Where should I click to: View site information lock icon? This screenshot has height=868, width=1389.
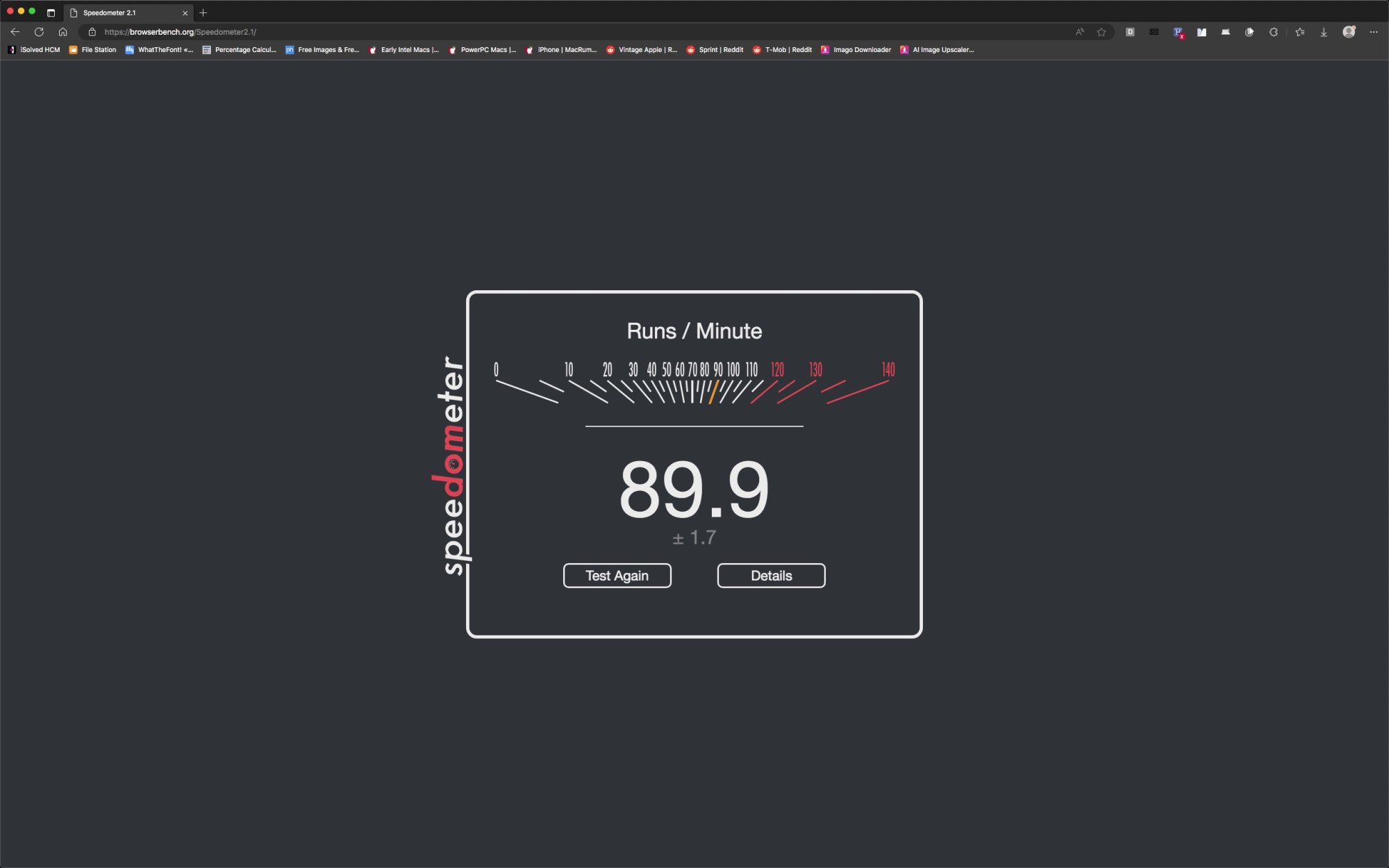(92, 32)
